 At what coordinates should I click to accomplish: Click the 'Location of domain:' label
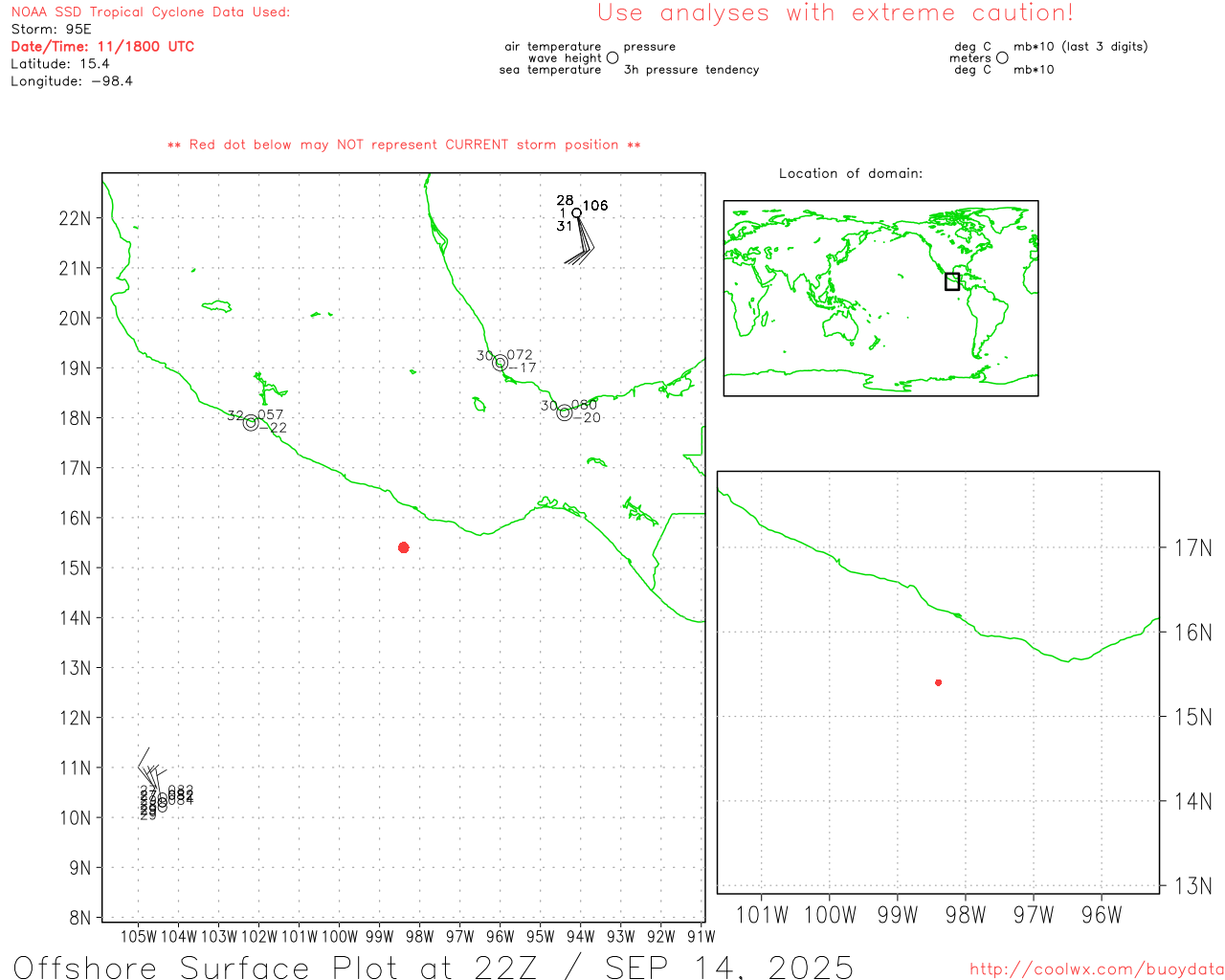[851, 173]
